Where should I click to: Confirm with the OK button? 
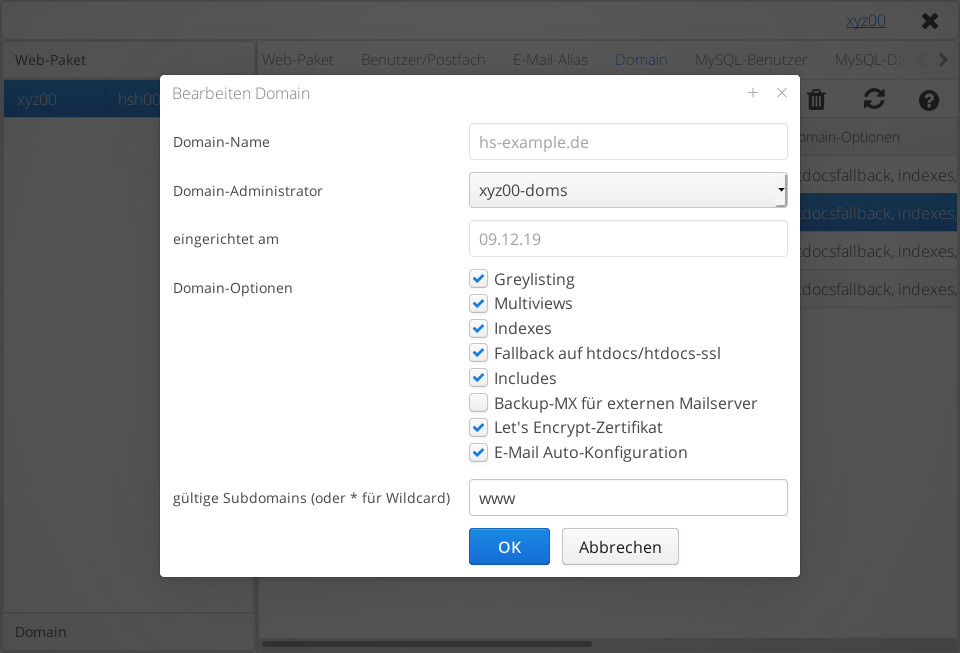point(509,547)
